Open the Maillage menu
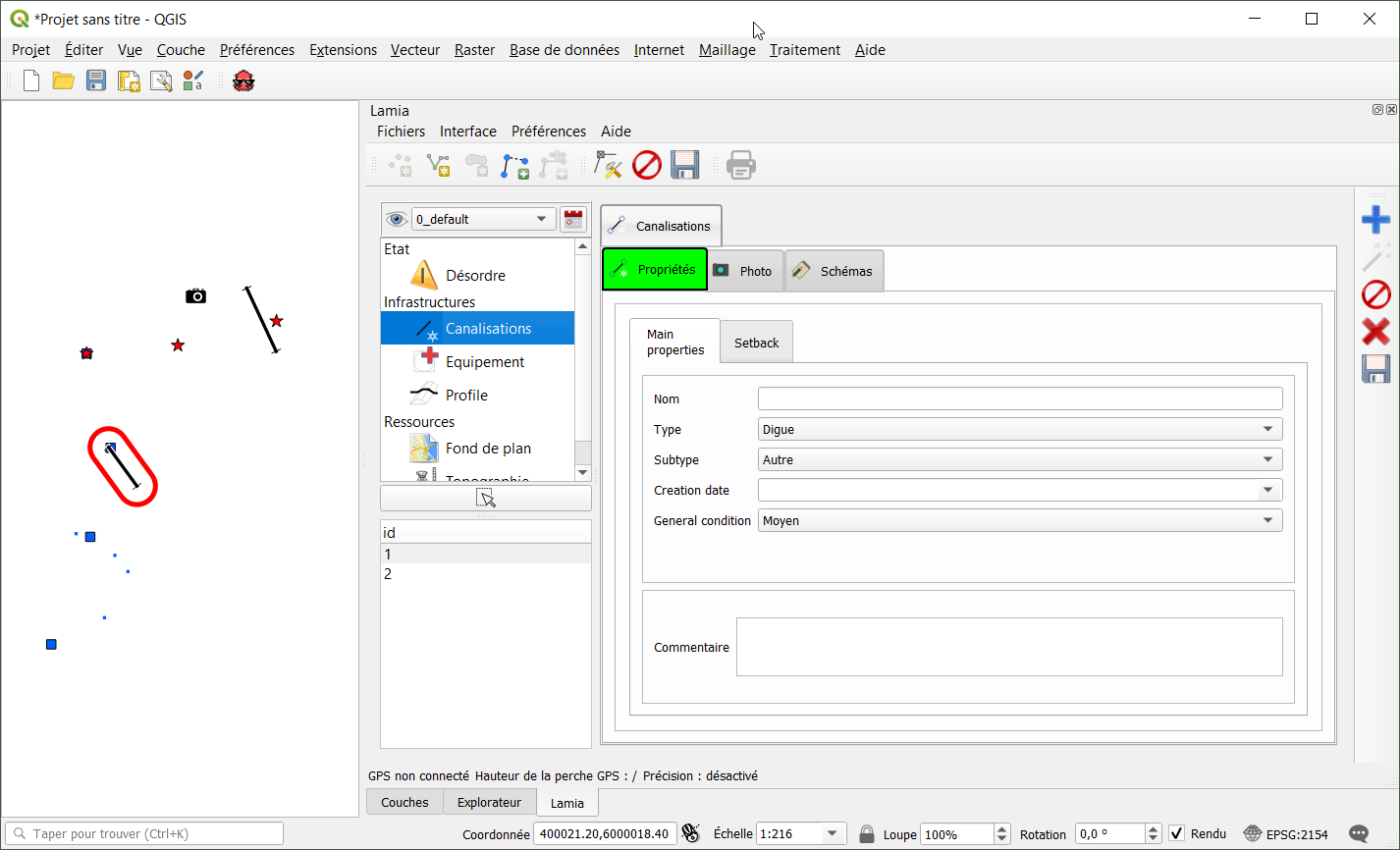Viewport: 1400px width, 850px height. (727, 50)
